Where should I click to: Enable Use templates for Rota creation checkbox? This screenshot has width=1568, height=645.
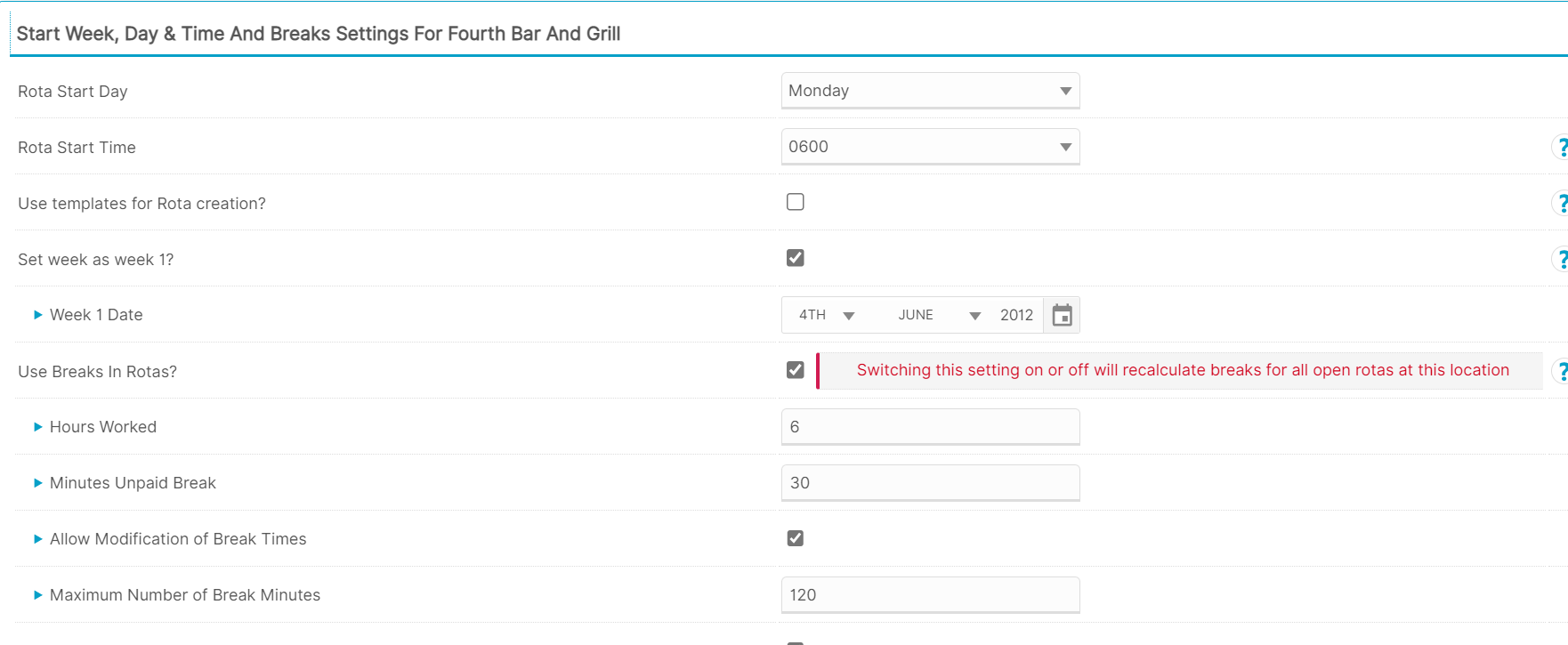click(x=796, y=202)
